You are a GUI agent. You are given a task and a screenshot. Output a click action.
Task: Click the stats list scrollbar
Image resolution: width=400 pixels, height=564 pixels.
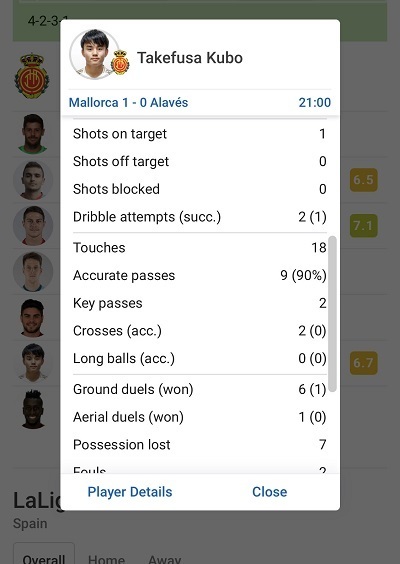333,314
